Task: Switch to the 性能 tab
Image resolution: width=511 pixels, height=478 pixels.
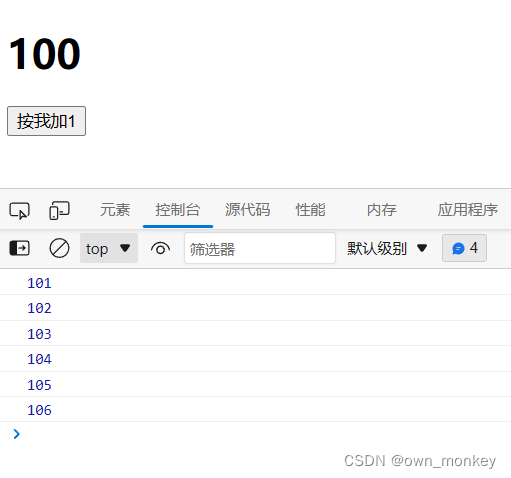Action: pos(310,210)
